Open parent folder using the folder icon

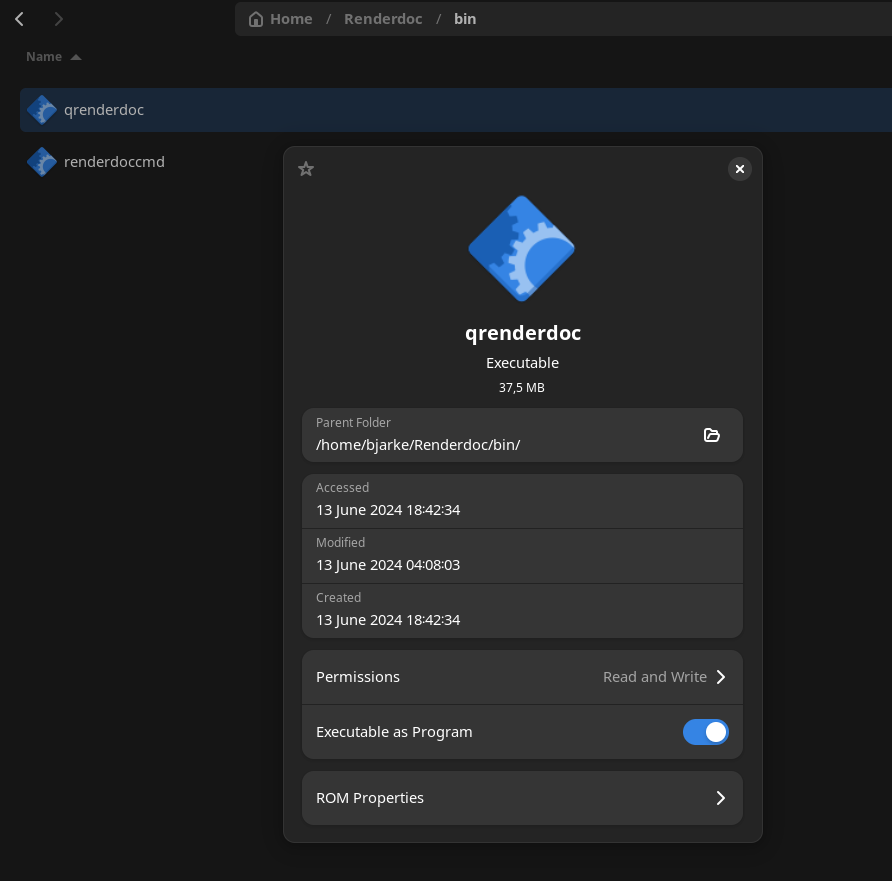click(x=712, y=435)
